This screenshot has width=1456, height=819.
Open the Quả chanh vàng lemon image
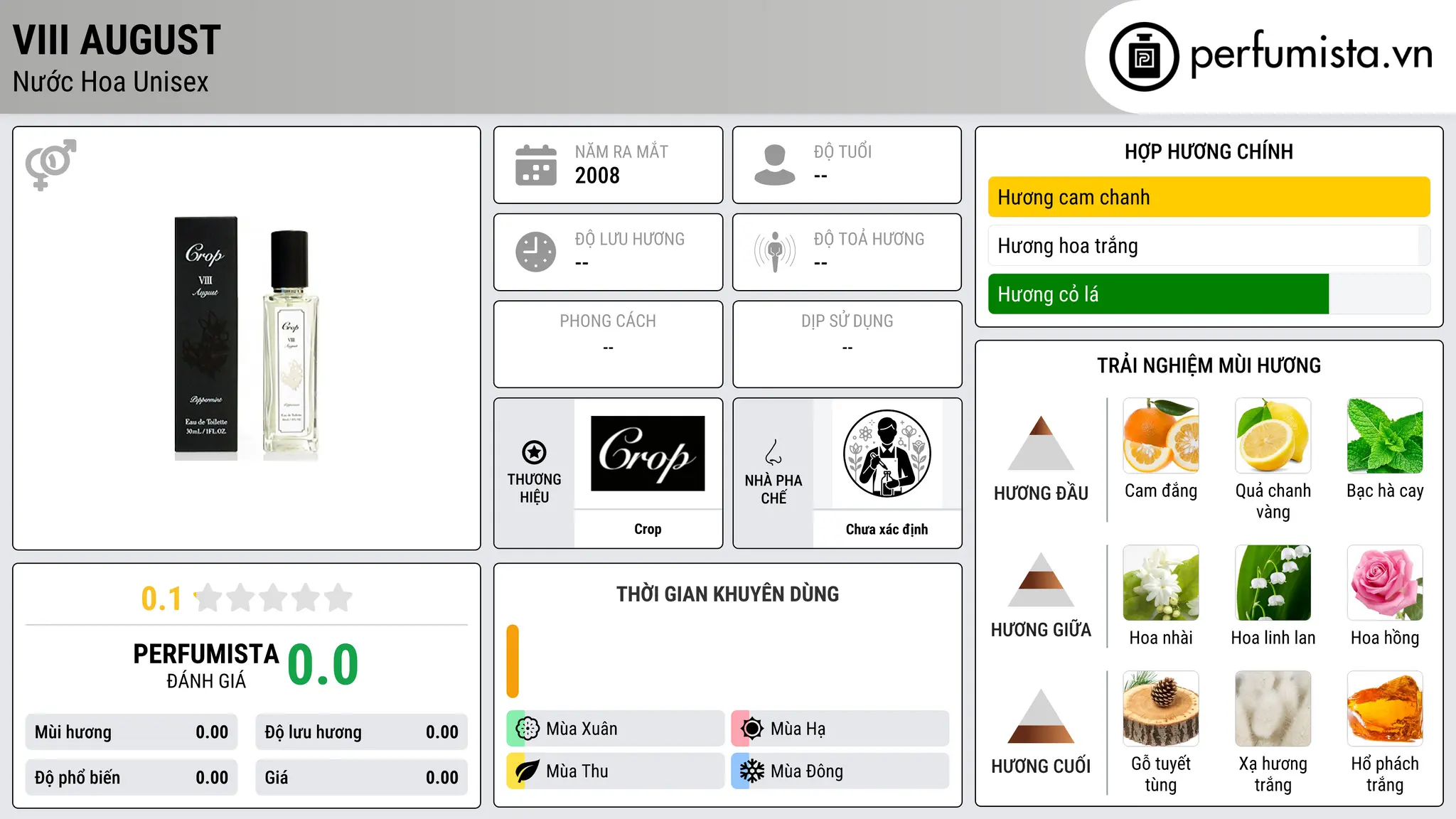(x=1273, y=436)
